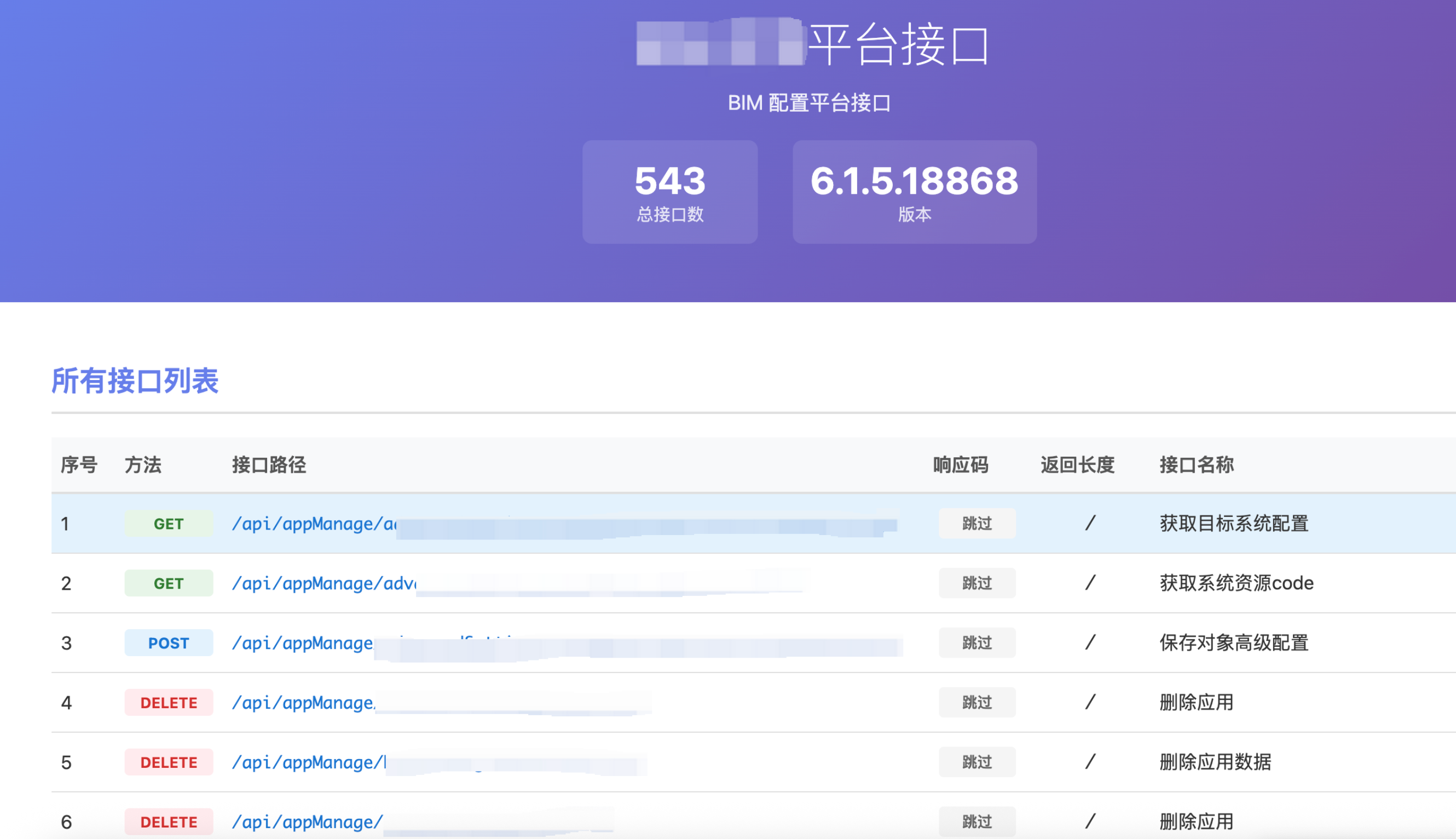This screenshot has width=1456, height=839.
Task: Open the 响应码 column header
Action: [960, 464]
